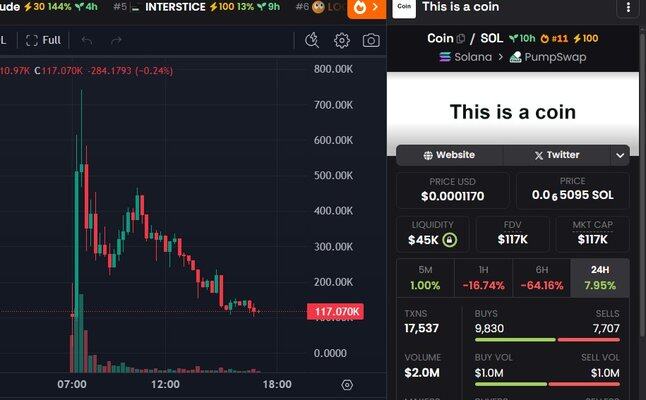This screenshot has height=400, width=646.
Task: Select the 24H timeframe tab
Action: point(600,277)
